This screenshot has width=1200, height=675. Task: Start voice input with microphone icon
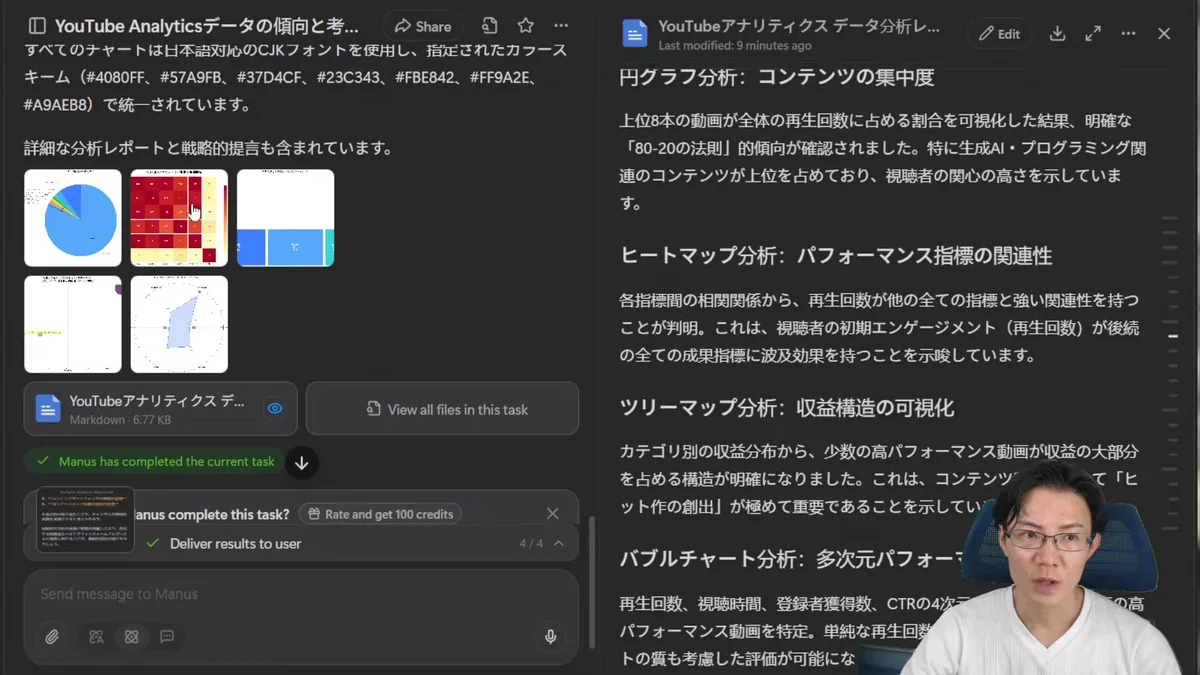[x=550, y=637]
